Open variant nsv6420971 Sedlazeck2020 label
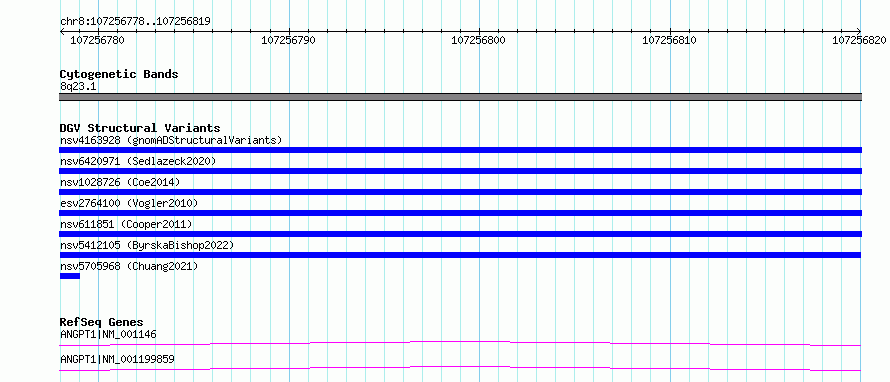890x382 pixels. pos(138,161)
